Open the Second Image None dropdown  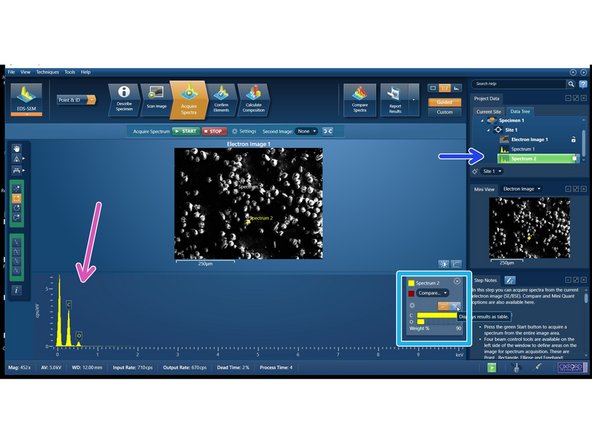(x=306, y=131)
